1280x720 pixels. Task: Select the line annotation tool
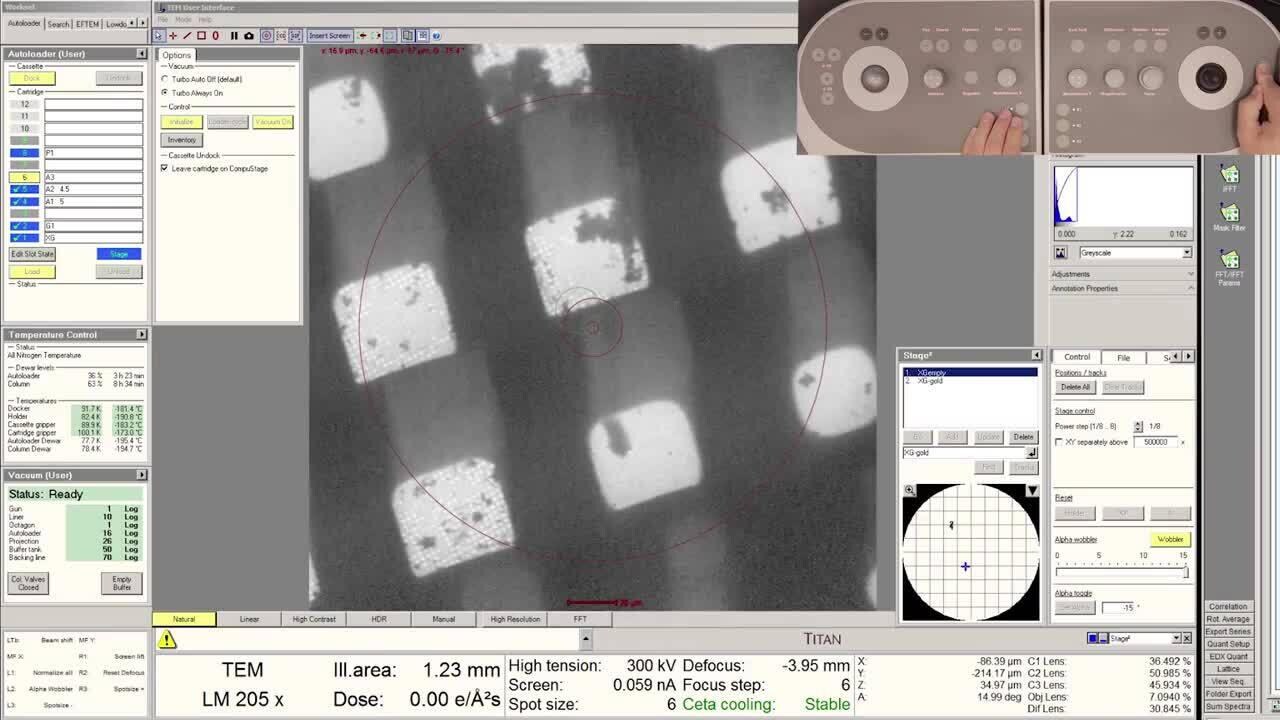point(187,36)
